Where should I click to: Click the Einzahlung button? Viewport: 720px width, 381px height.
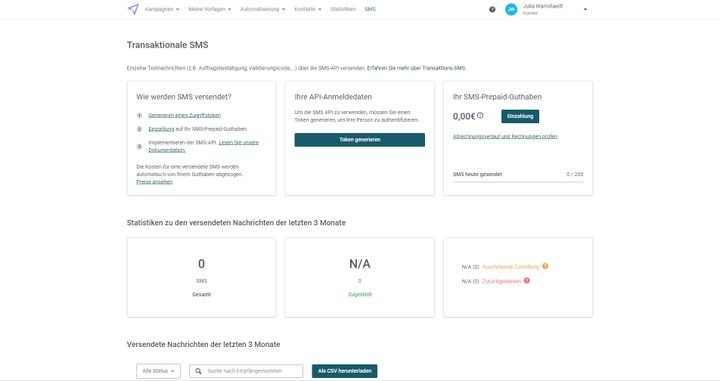tap(520, 116)
